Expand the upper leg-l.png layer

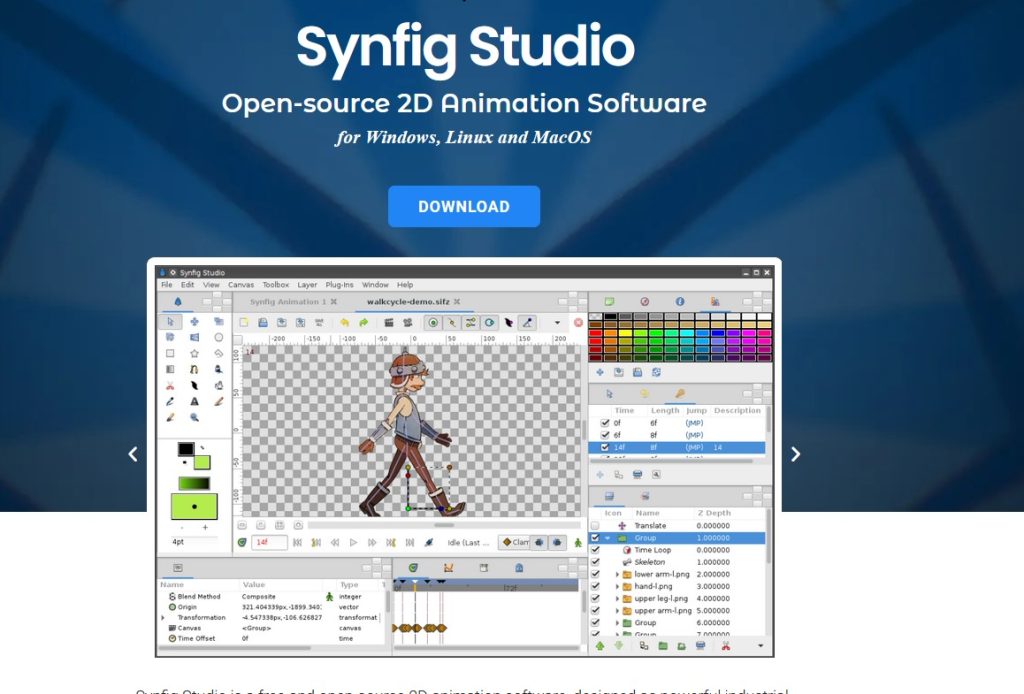tap(617, 599)
